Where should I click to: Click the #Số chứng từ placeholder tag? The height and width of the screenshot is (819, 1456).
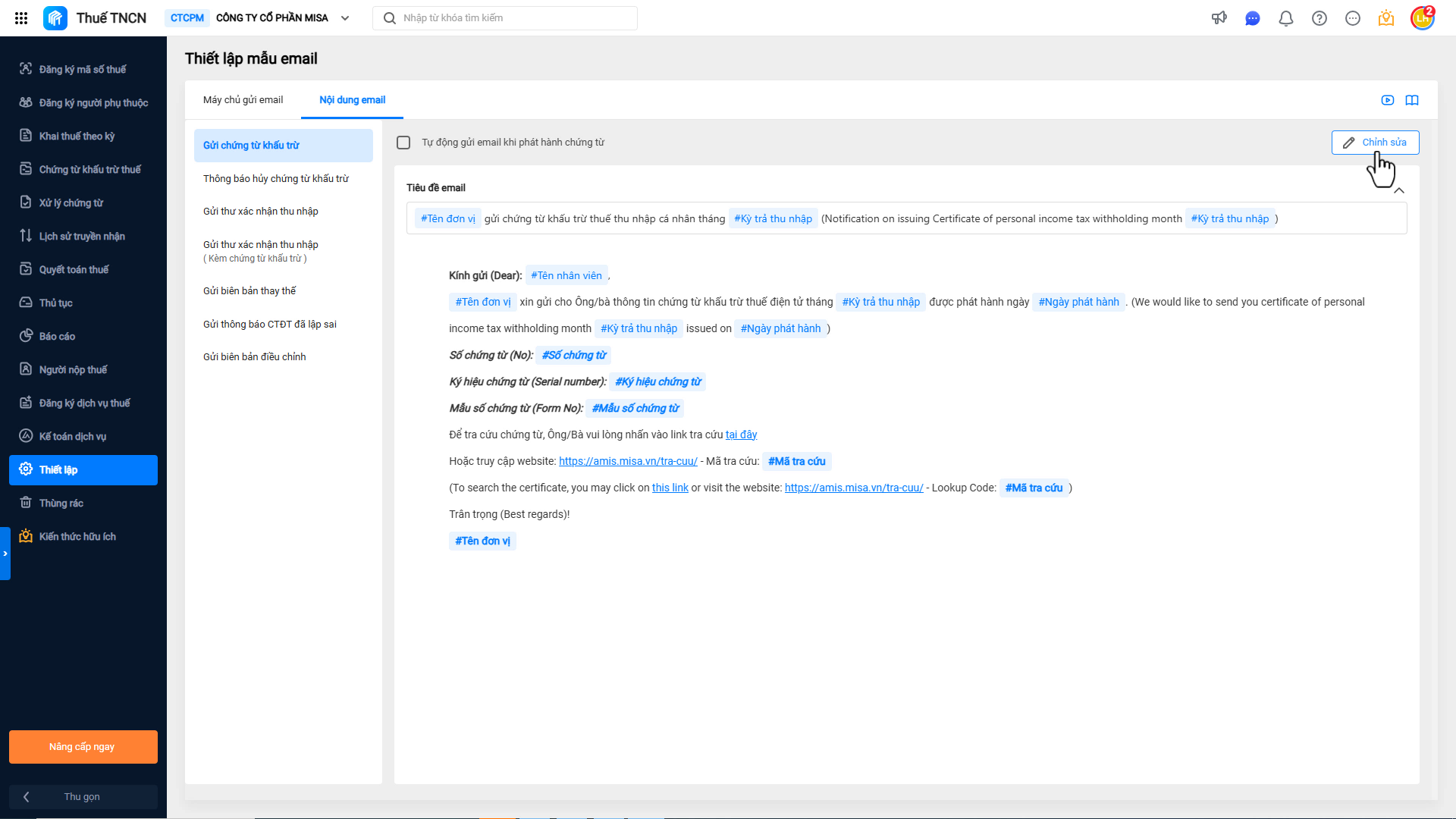574,355
